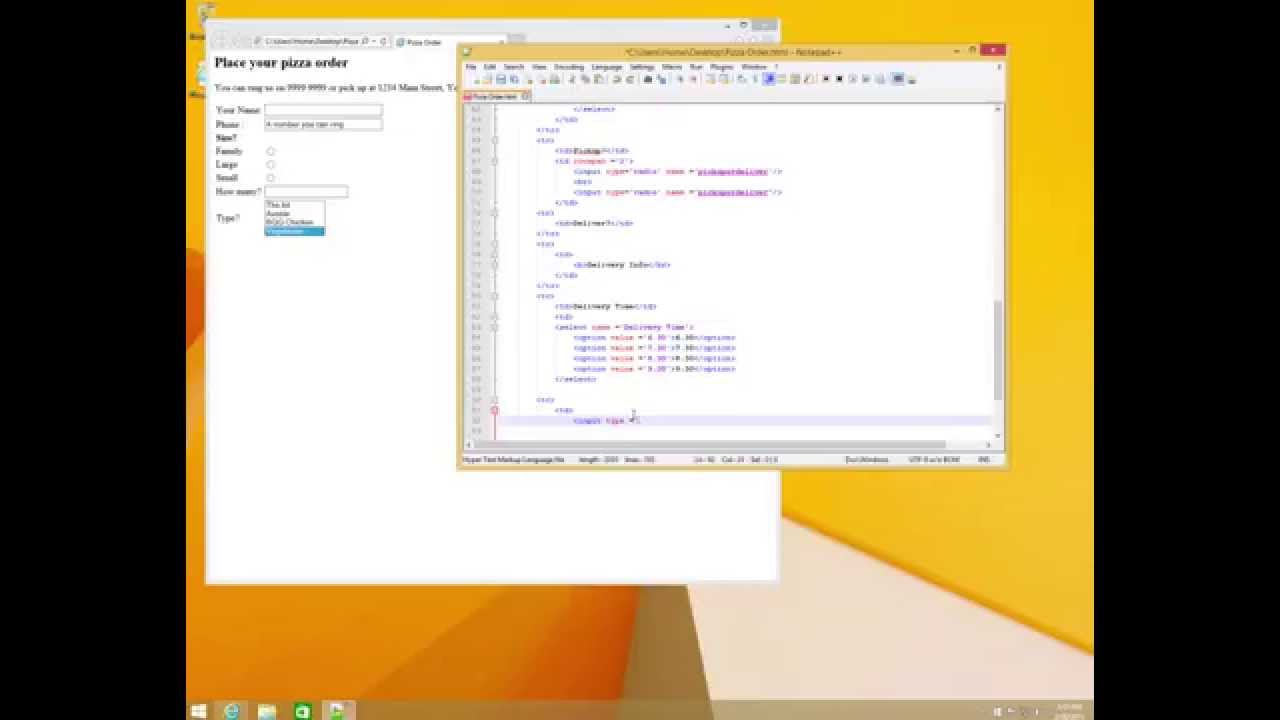
Task: Click the Synchronize Horizontal Scrolling icon
Action: (725, 79)
